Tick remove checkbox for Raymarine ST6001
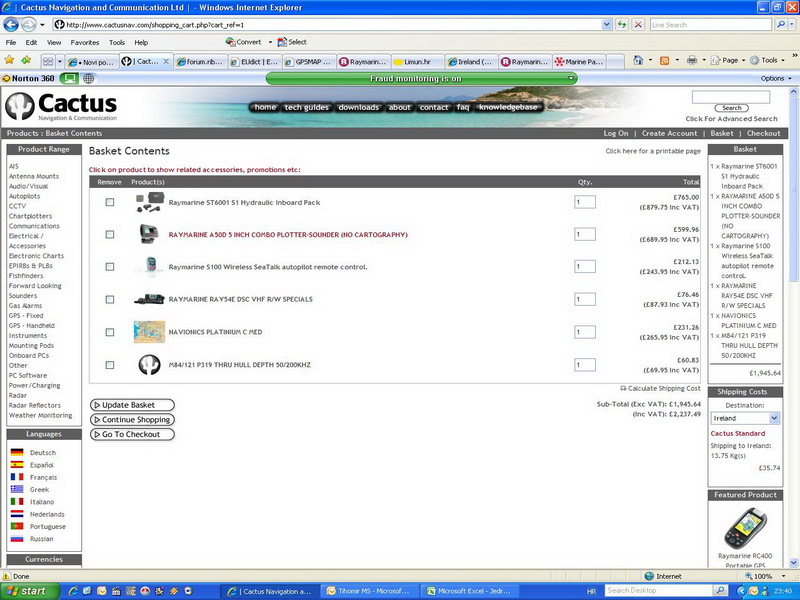Screen dimensions: 800x600 point(110,202)
